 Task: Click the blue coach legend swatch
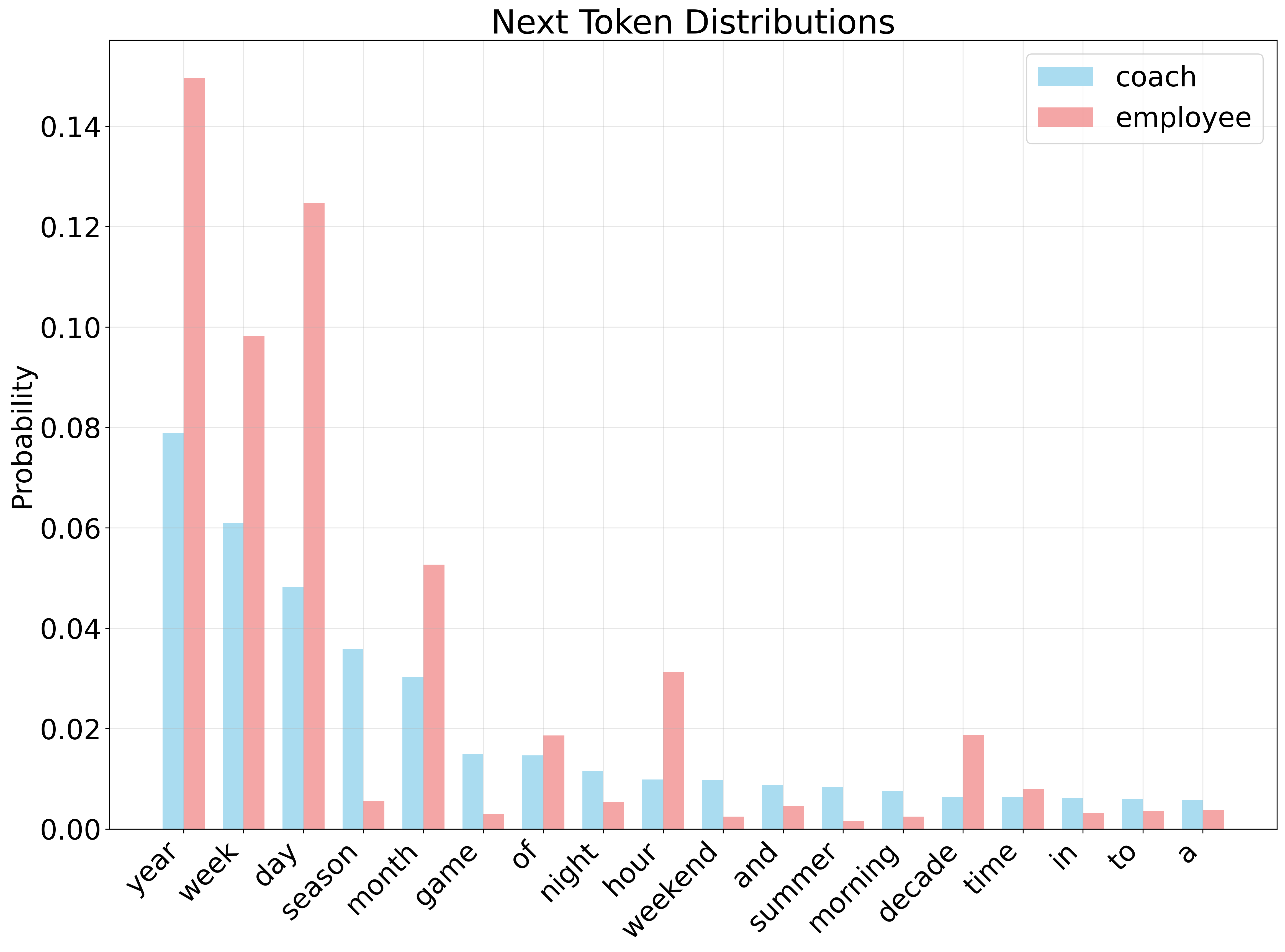1065,77
